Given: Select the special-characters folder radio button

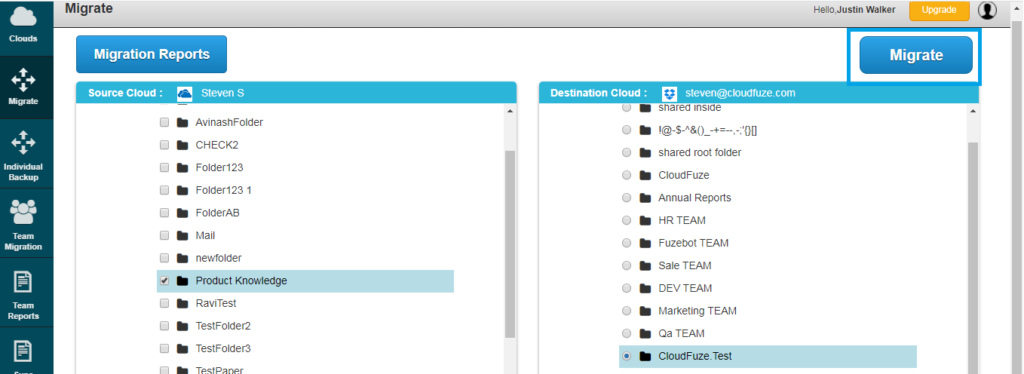Looking at the screenshot, I should coord(627,130).
